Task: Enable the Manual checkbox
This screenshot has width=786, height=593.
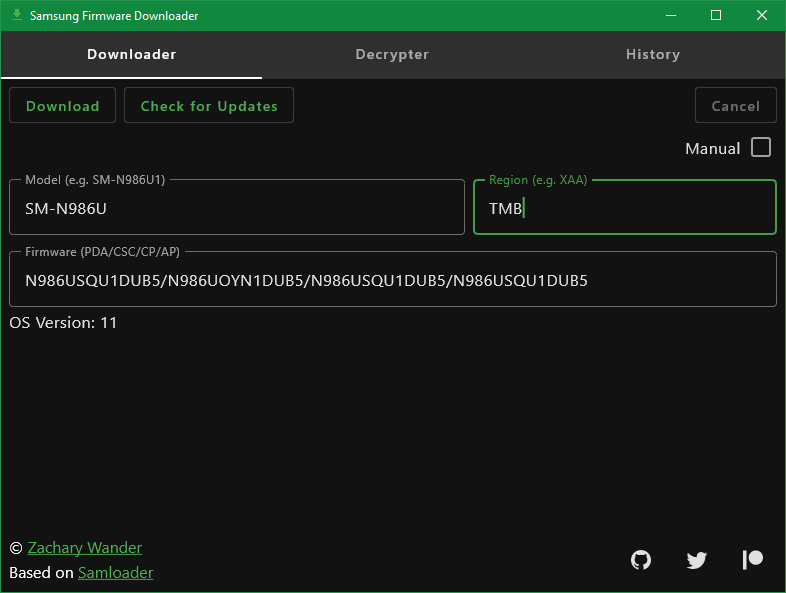Action: [761, 148]
